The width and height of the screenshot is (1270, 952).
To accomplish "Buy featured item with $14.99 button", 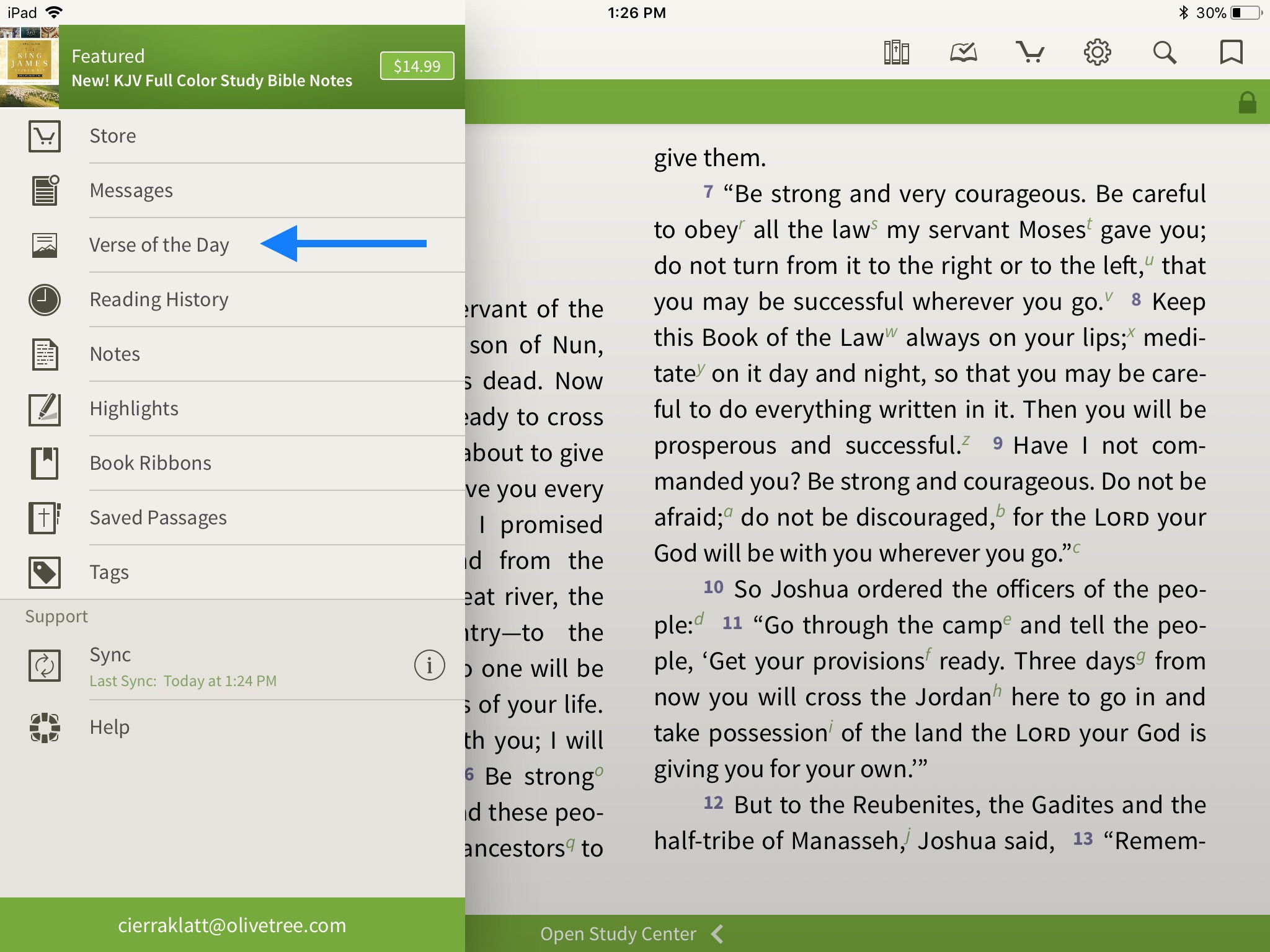I will click(417, 66).
